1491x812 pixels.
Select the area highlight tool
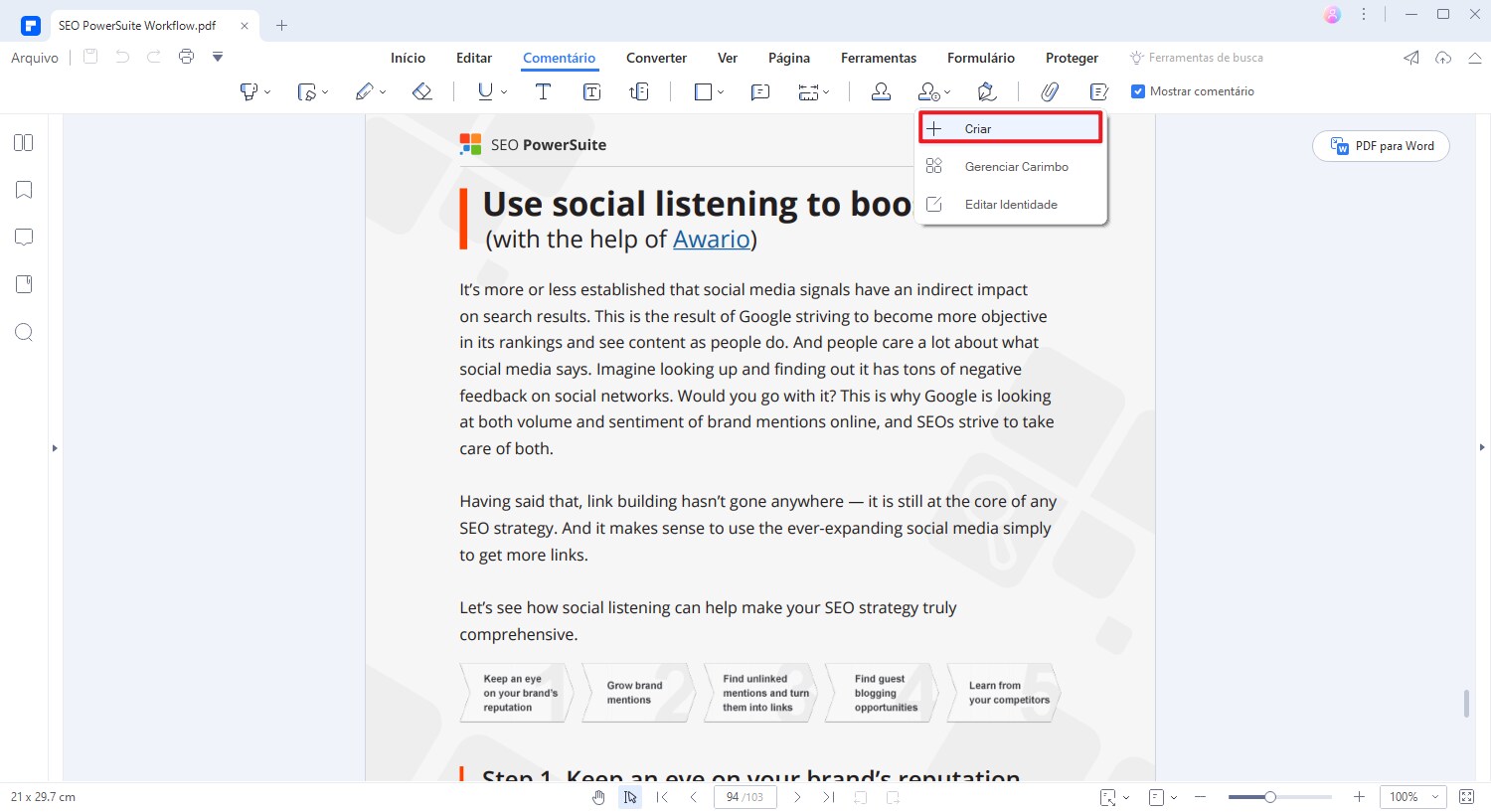[306, 91]
